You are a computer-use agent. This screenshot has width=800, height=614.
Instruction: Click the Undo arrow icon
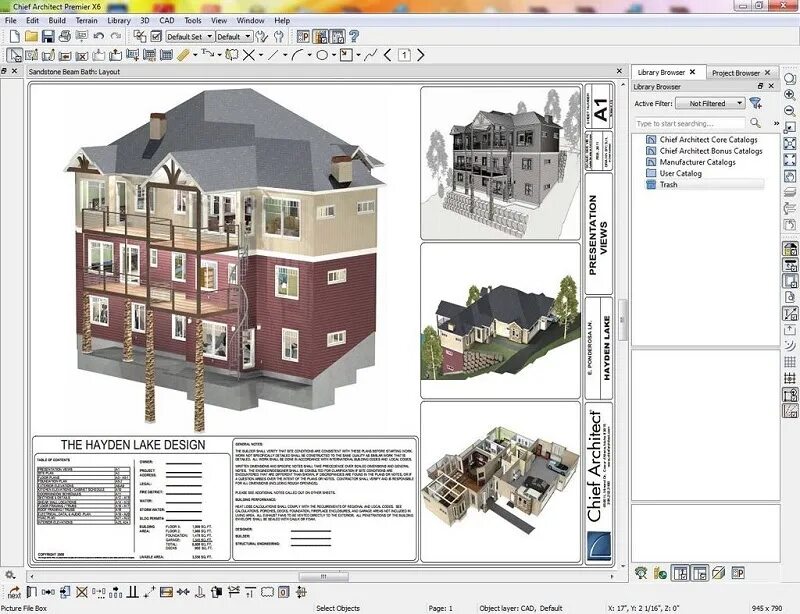click(98, 37)
